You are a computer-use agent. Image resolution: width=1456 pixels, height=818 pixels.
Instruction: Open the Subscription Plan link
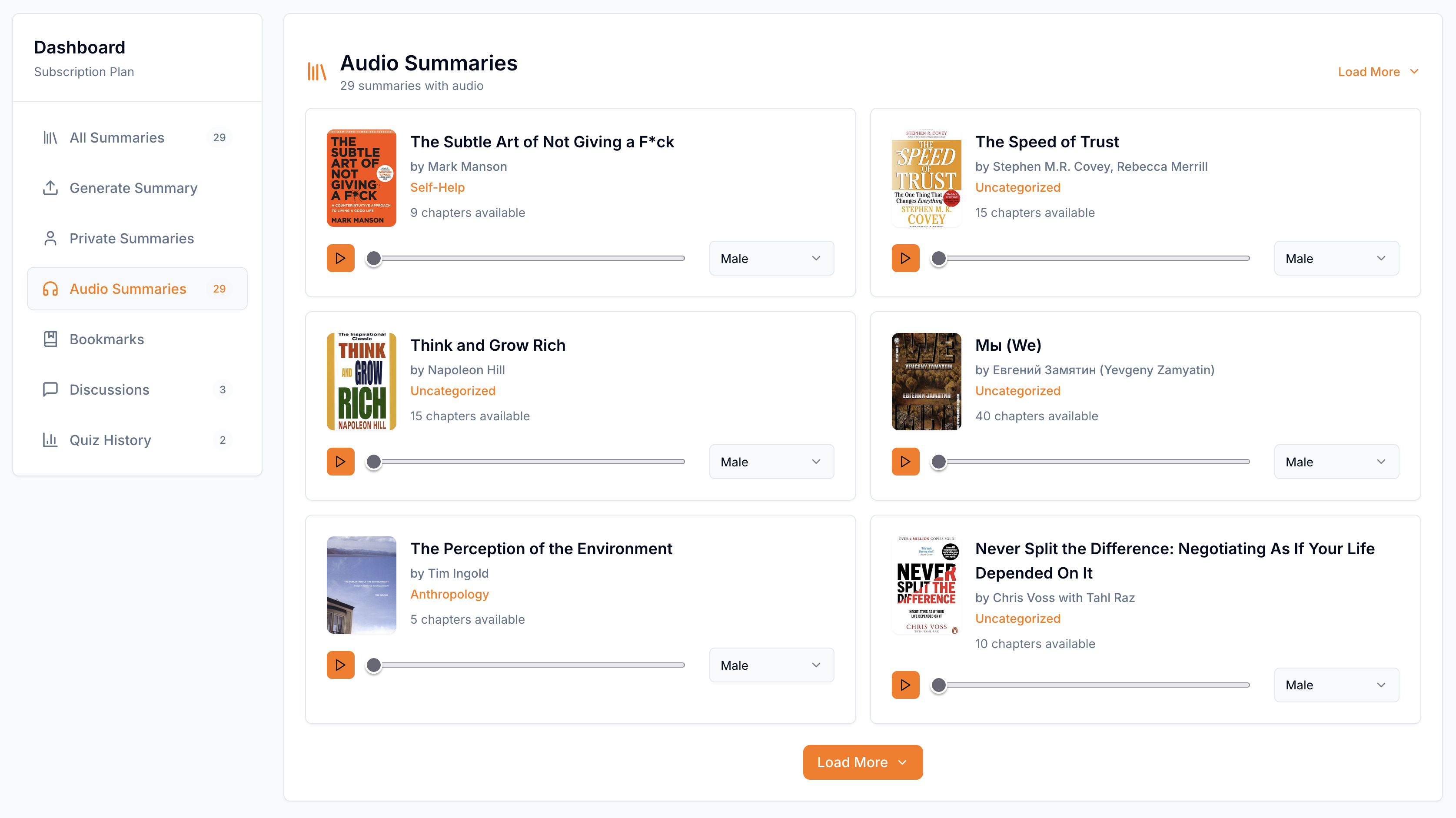coord(83,72)
